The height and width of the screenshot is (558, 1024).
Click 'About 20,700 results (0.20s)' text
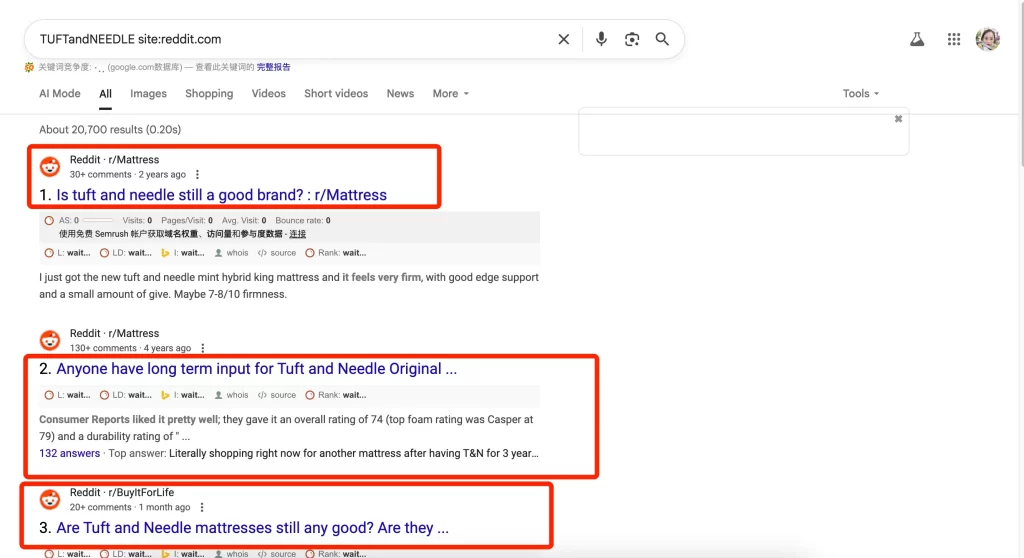click(x=110, y=129)
